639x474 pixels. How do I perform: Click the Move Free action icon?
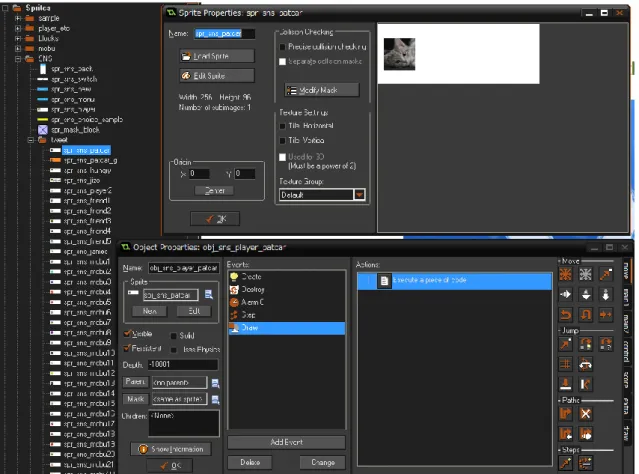tap(586, 274)
